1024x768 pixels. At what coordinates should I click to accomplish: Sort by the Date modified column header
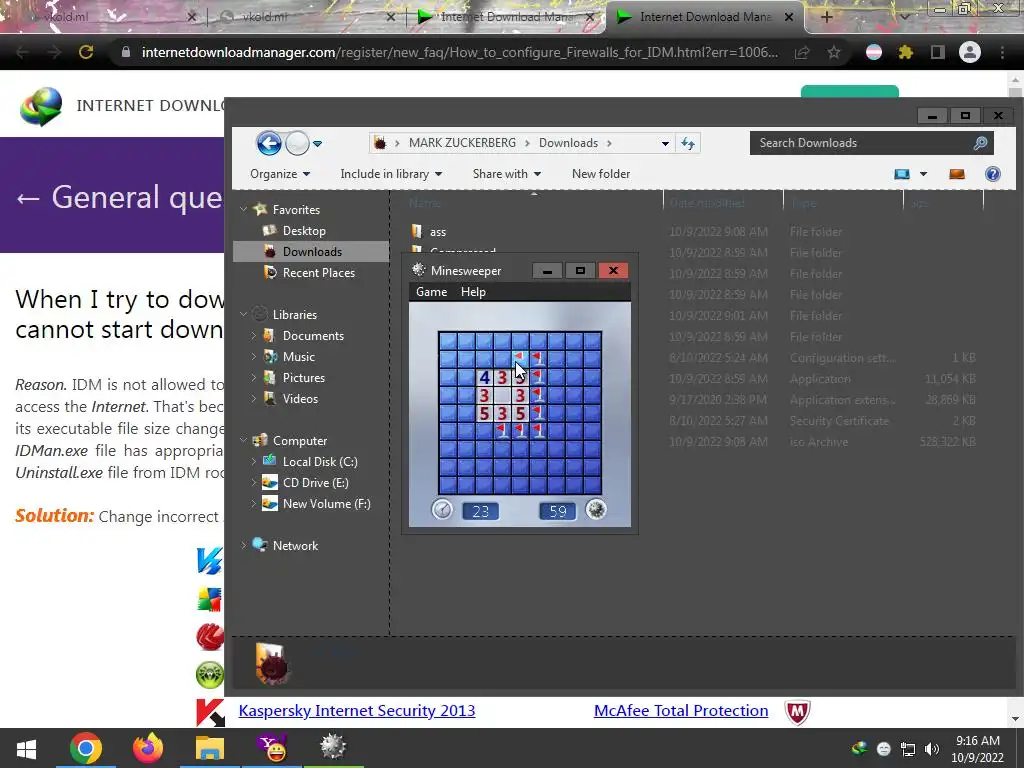point(707,203)
